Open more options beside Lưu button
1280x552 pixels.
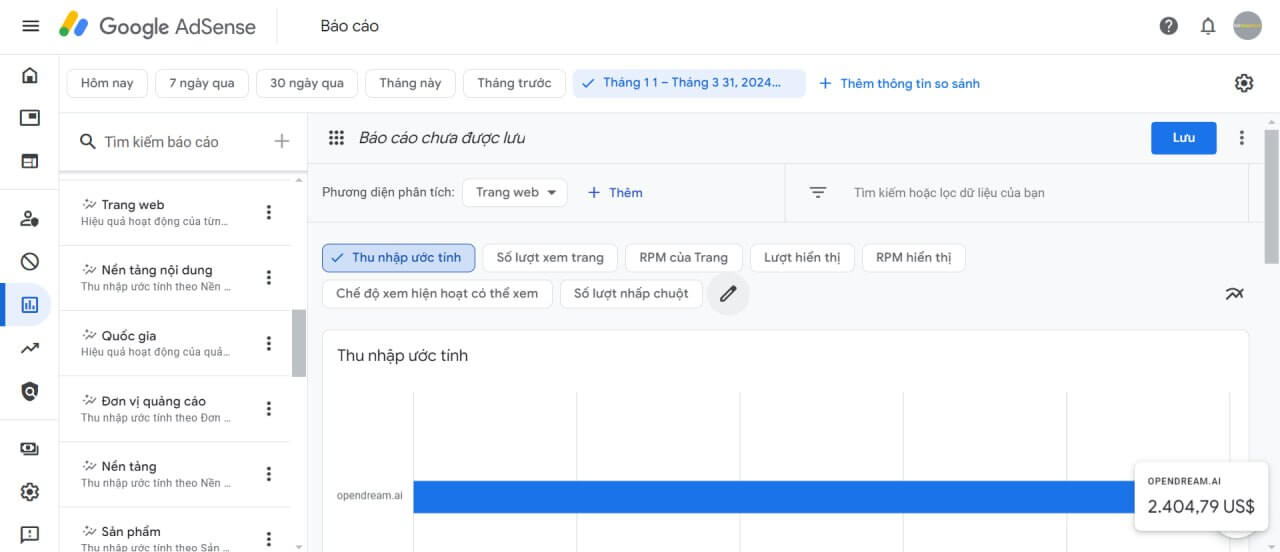[1242, 138]
